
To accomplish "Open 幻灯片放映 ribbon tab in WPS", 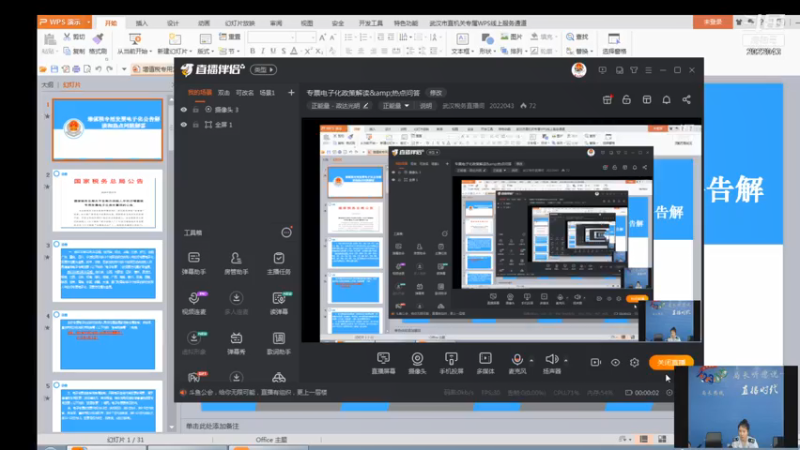I will point(240,23).
